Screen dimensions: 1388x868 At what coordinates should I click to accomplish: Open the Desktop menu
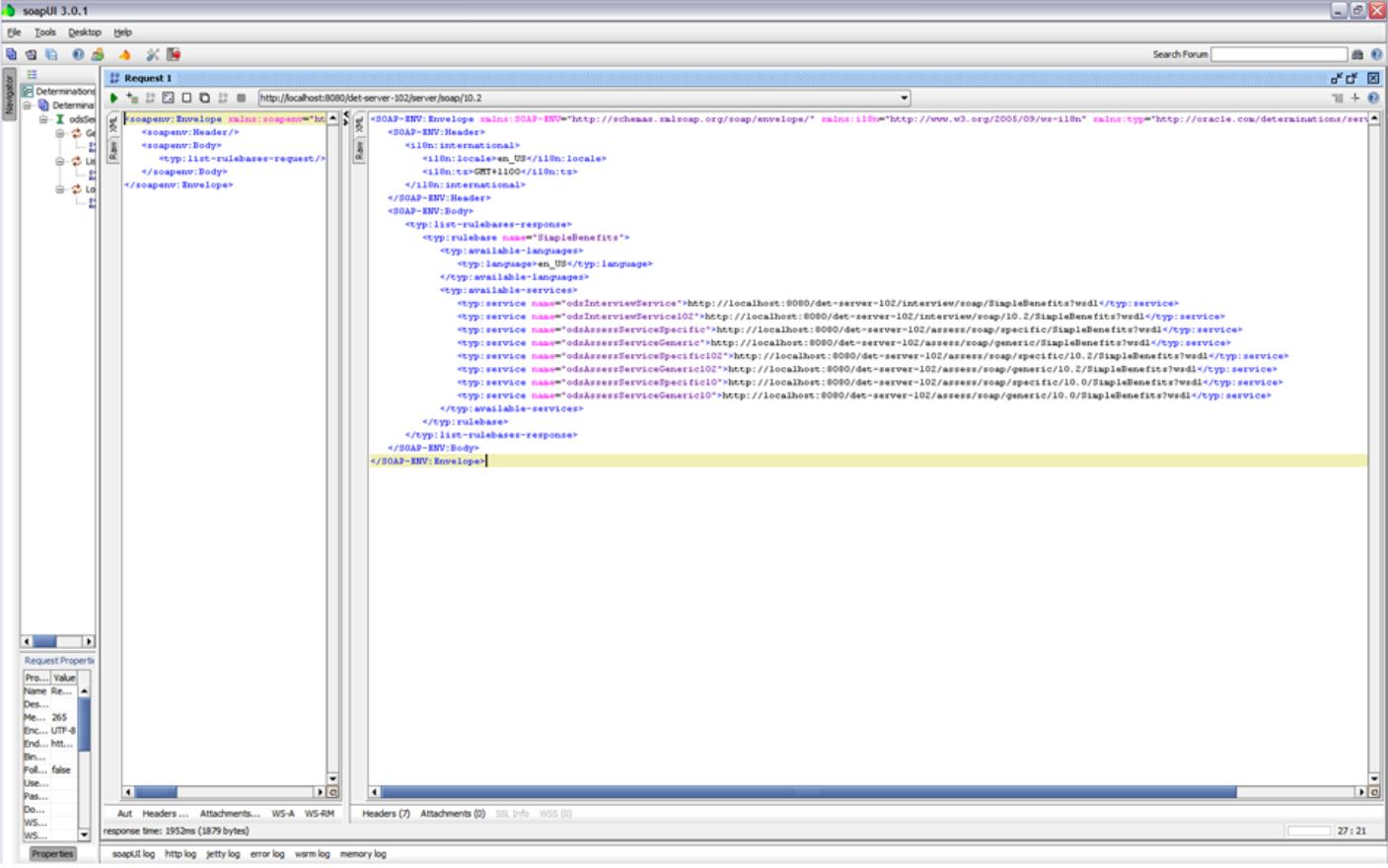85,33
